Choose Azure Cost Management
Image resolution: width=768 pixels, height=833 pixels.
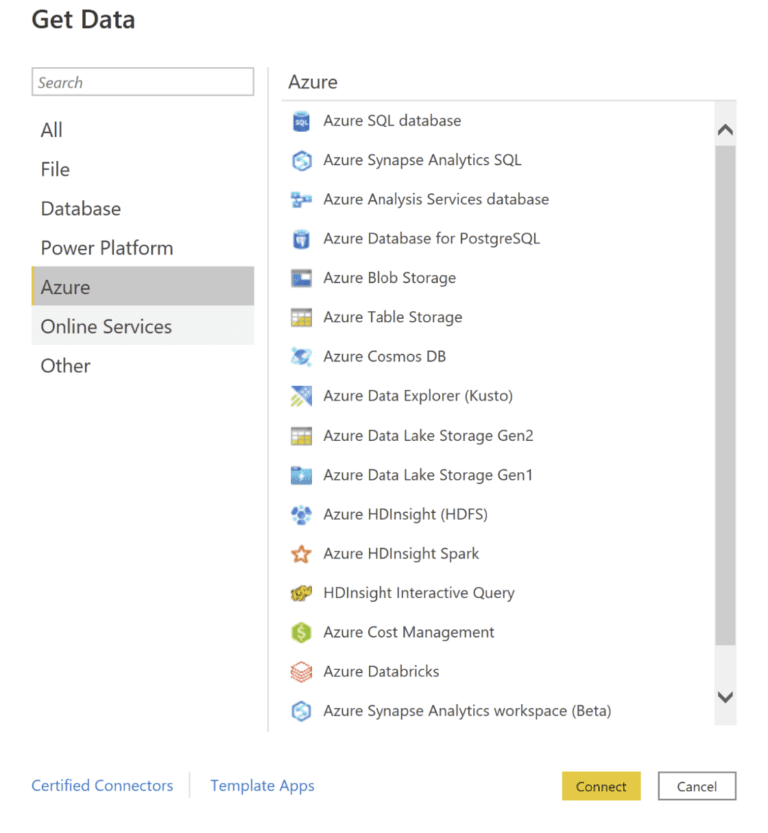(408, 632)
